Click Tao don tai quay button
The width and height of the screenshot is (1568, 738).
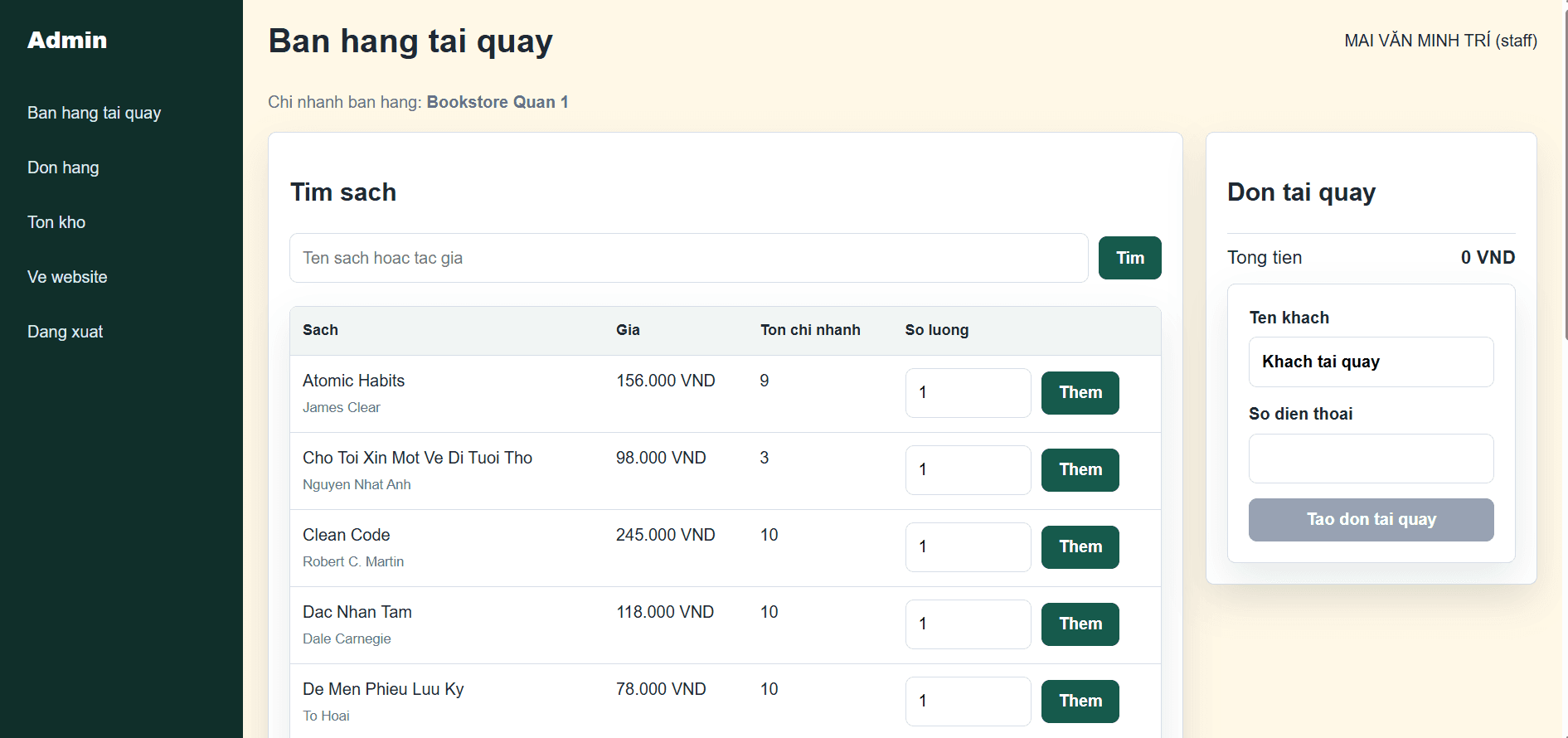pos(1371,520)
